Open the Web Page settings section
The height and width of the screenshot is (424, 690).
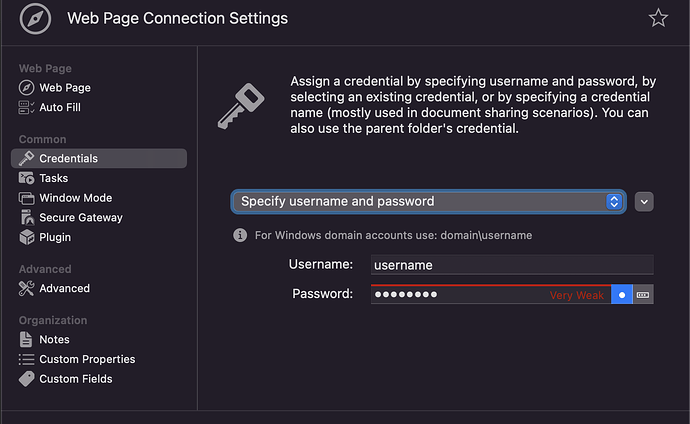click(x=64, y=88)
